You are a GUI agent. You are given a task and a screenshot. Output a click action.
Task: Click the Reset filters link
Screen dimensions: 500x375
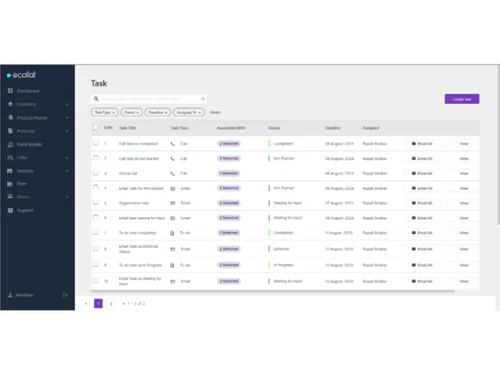(x=215, y=112)
